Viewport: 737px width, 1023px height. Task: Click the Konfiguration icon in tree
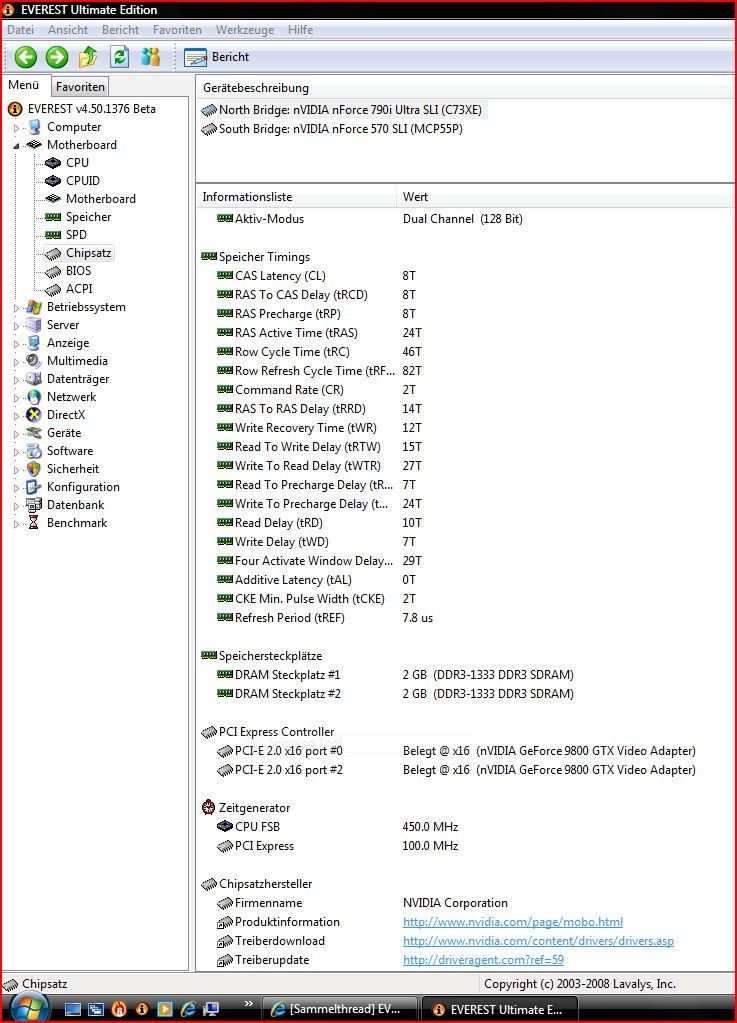coord(33,487)
